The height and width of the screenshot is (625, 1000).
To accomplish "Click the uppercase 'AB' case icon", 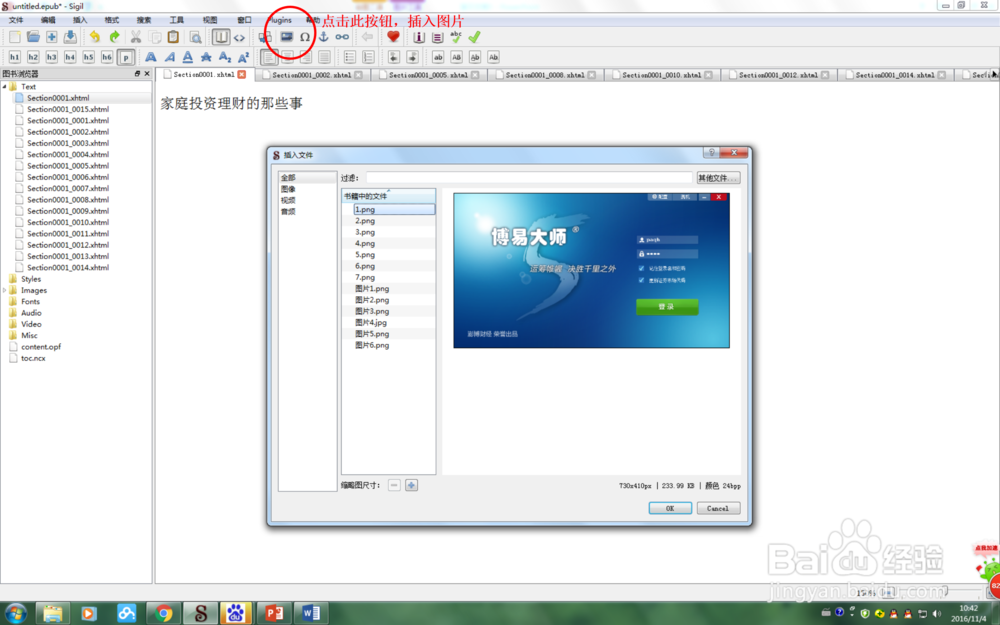I will 457,57.
